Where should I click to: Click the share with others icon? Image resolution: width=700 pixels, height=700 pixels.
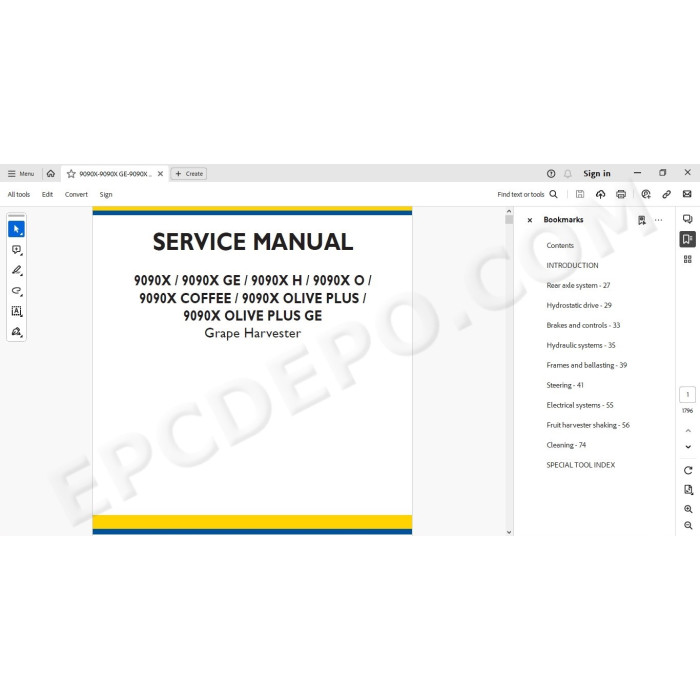646,194
